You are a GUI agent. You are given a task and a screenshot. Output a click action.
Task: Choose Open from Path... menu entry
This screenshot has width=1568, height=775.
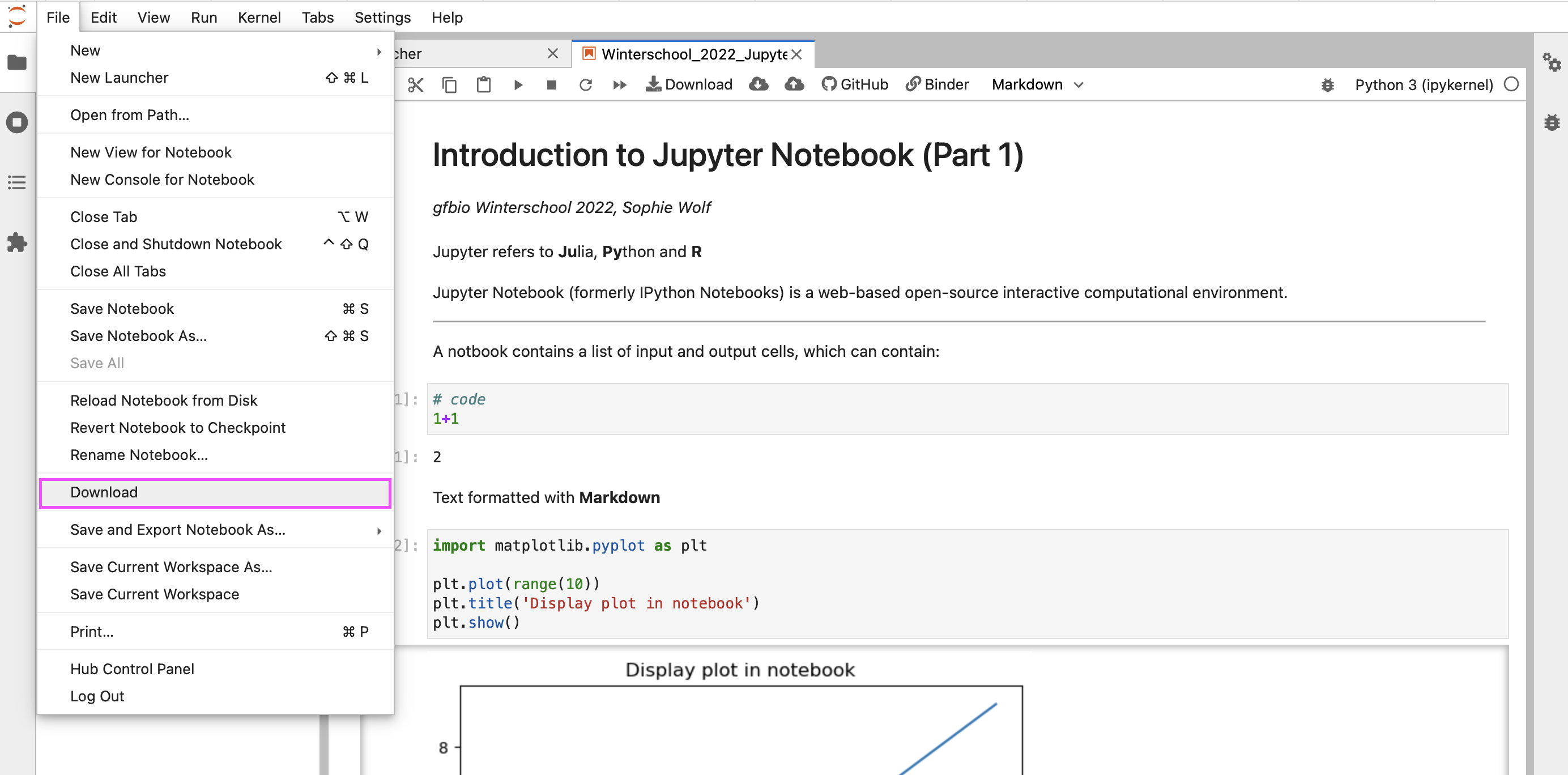(215, 115)
